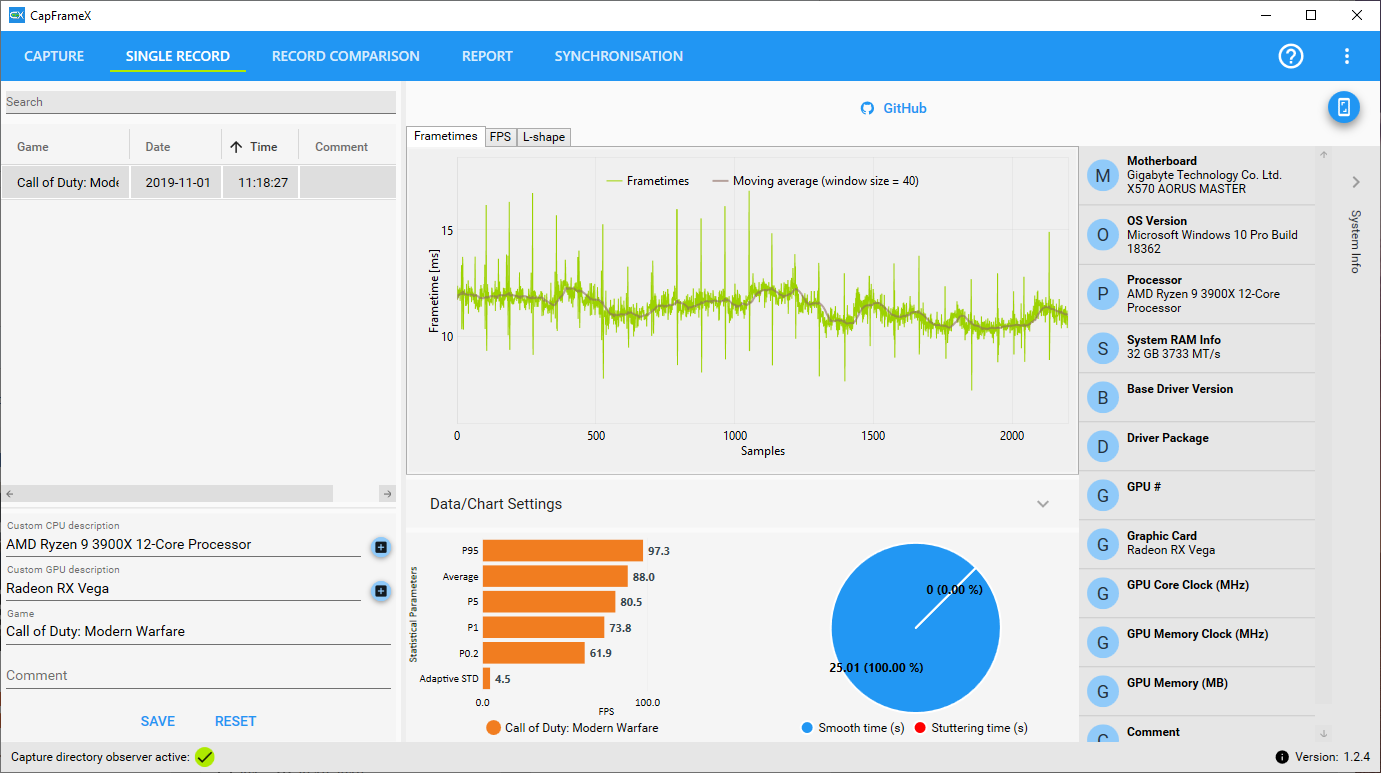Collapse the System Info side panel arrow
Screen dimensions: 1381x773
(x=1355, y=182)
